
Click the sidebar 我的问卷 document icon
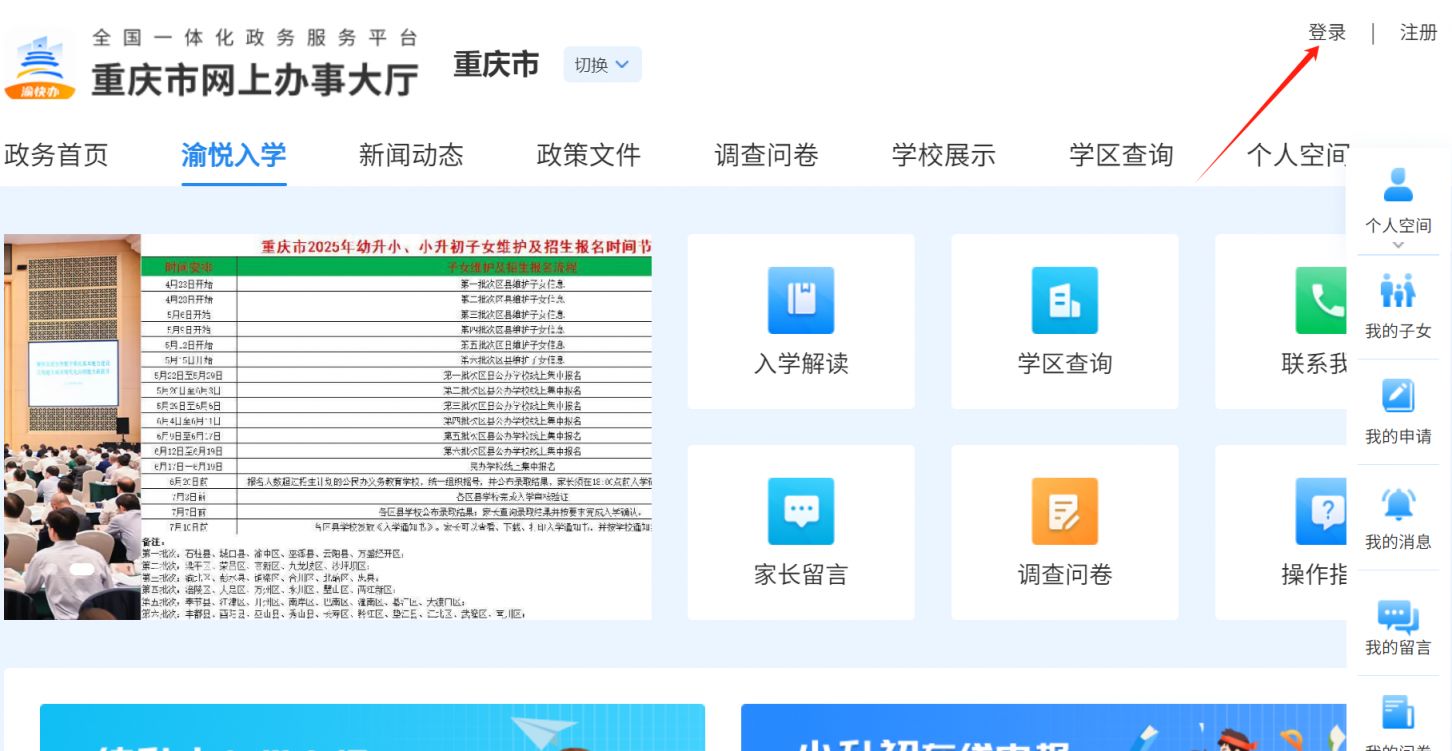pyautogui.click(x=1398, y=712)
